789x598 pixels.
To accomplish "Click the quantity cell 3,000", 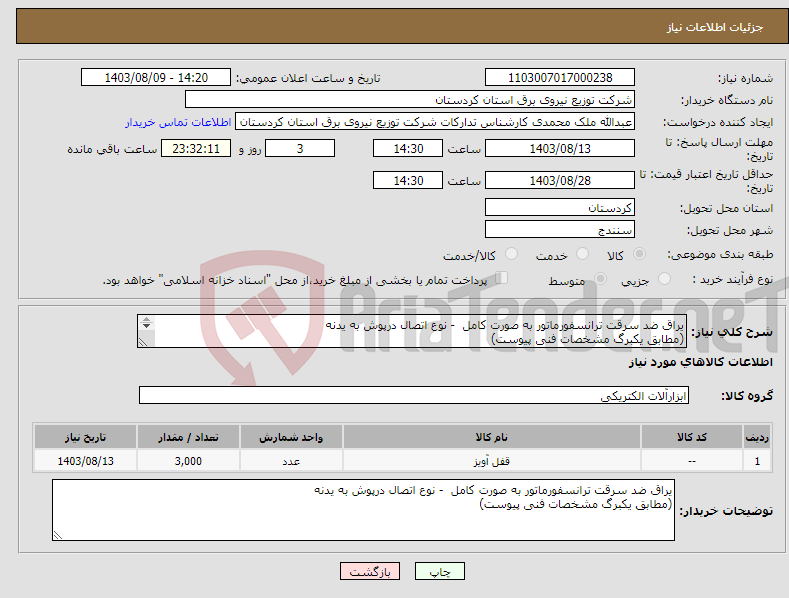I will [188, 461].
